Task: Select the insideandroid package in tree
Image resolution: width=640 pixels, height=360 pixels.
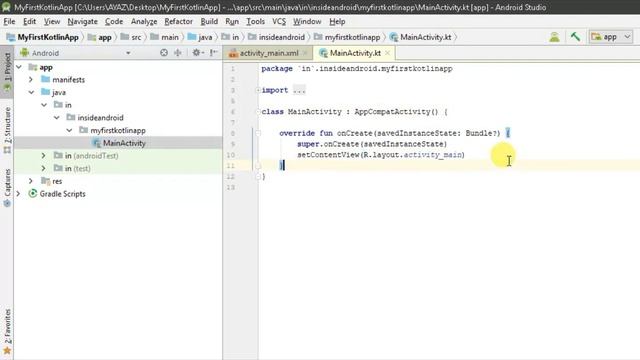Action: coord(100,118)
